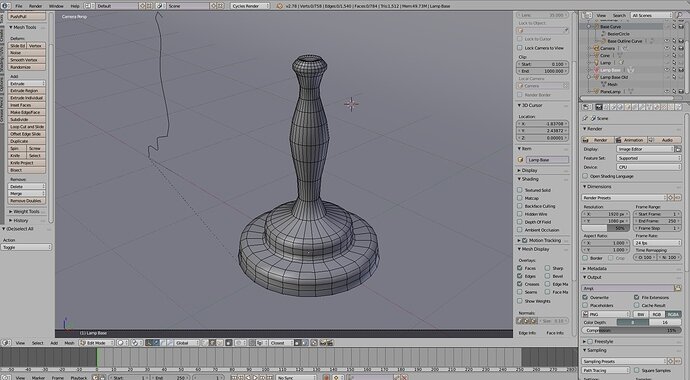Viewport: 690px width, 380px height.
Task: Click the outliner search magnifier icon
Action: (679, 15)
